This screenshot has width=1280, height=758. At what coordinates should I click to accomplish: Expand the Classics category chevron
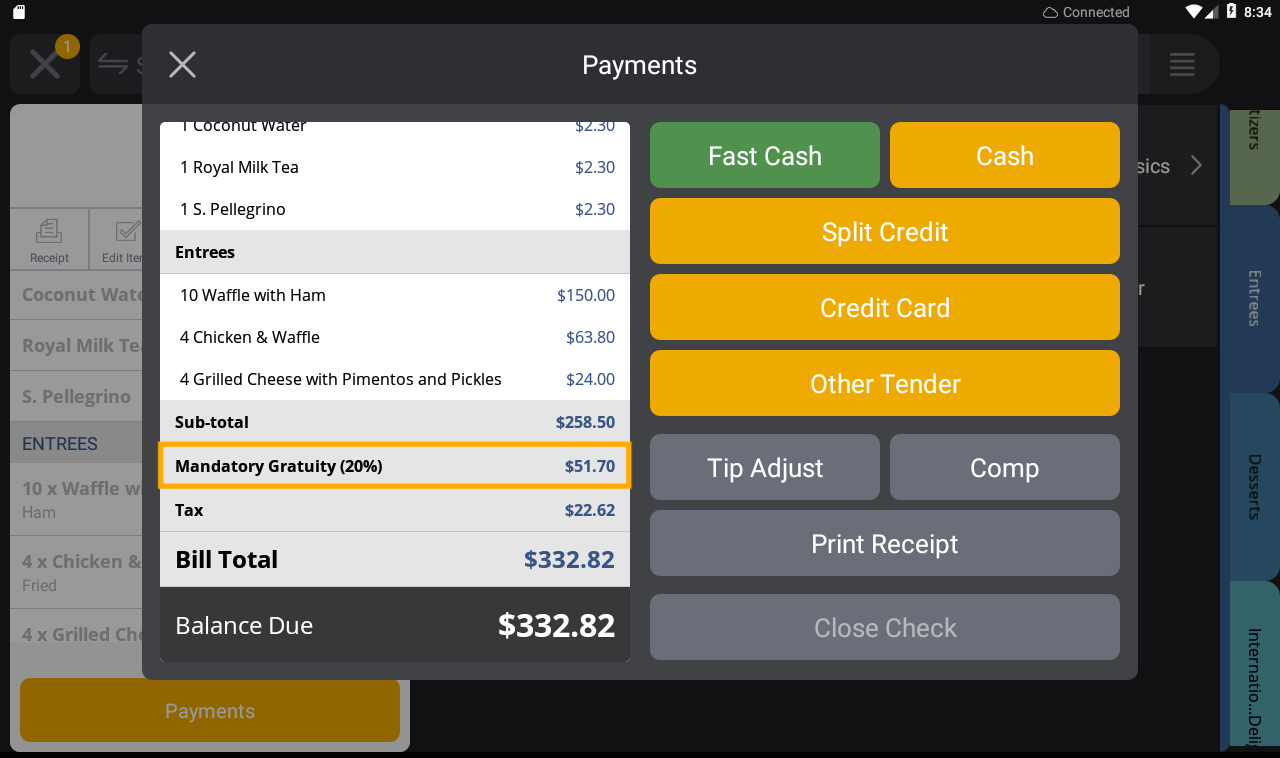pyautogui.click(x=1197, y=167)
